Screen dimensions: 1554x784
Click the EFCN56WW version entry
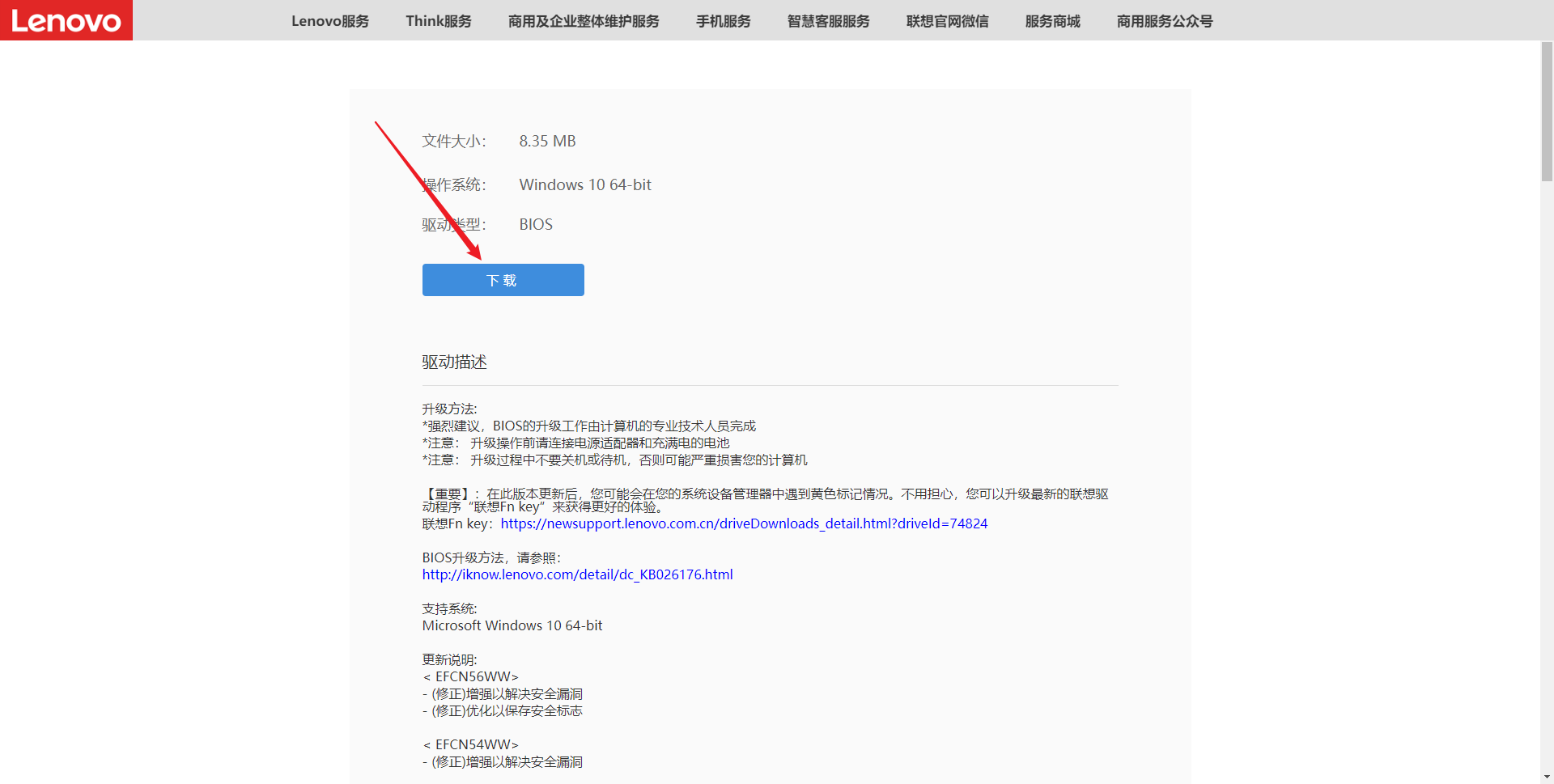[x=470, y=676]
